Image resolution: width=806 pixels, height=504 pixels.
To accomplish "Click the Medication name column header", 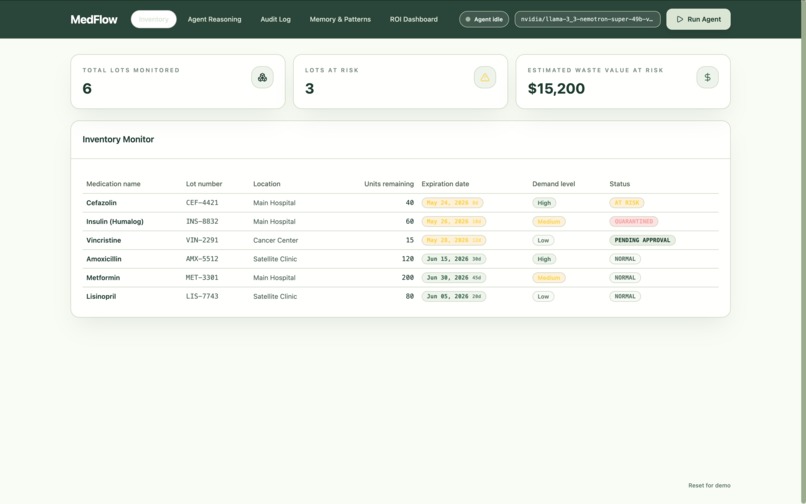I will (x=113, y=184).
